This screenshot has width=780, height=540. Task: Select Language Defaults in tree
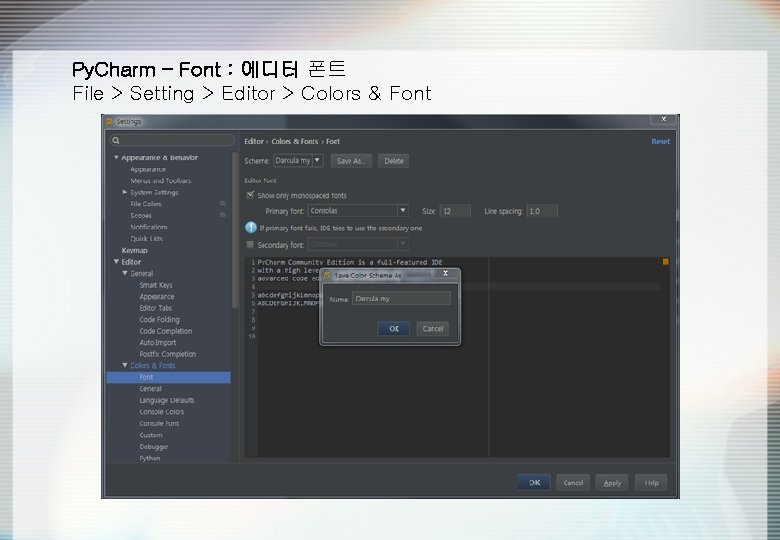(167, 400)
